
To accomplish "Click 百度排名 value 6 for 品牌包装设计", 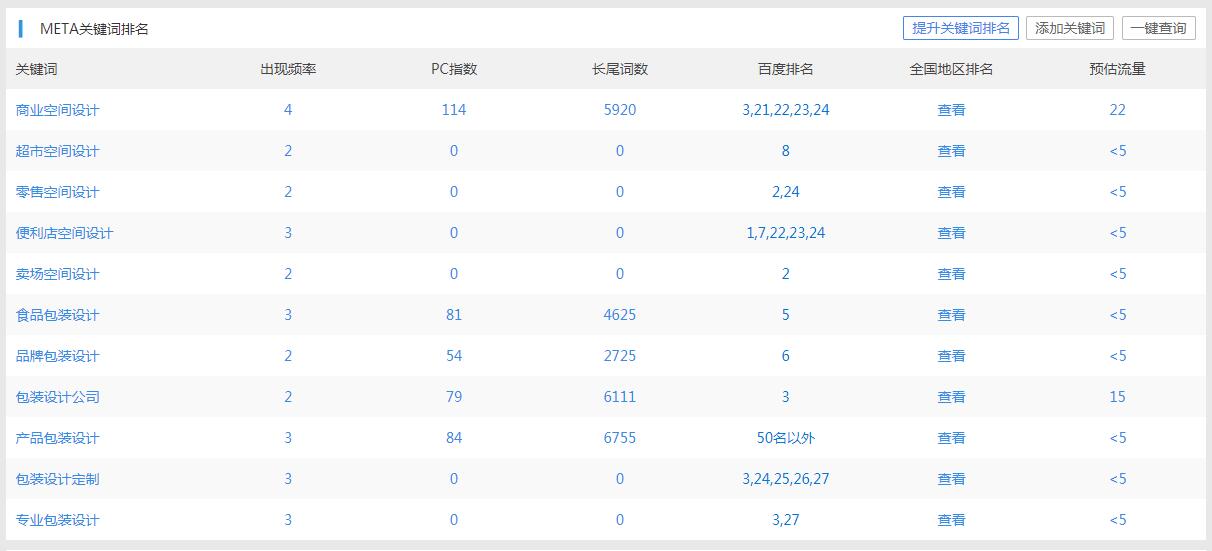I will pos(786,356).
